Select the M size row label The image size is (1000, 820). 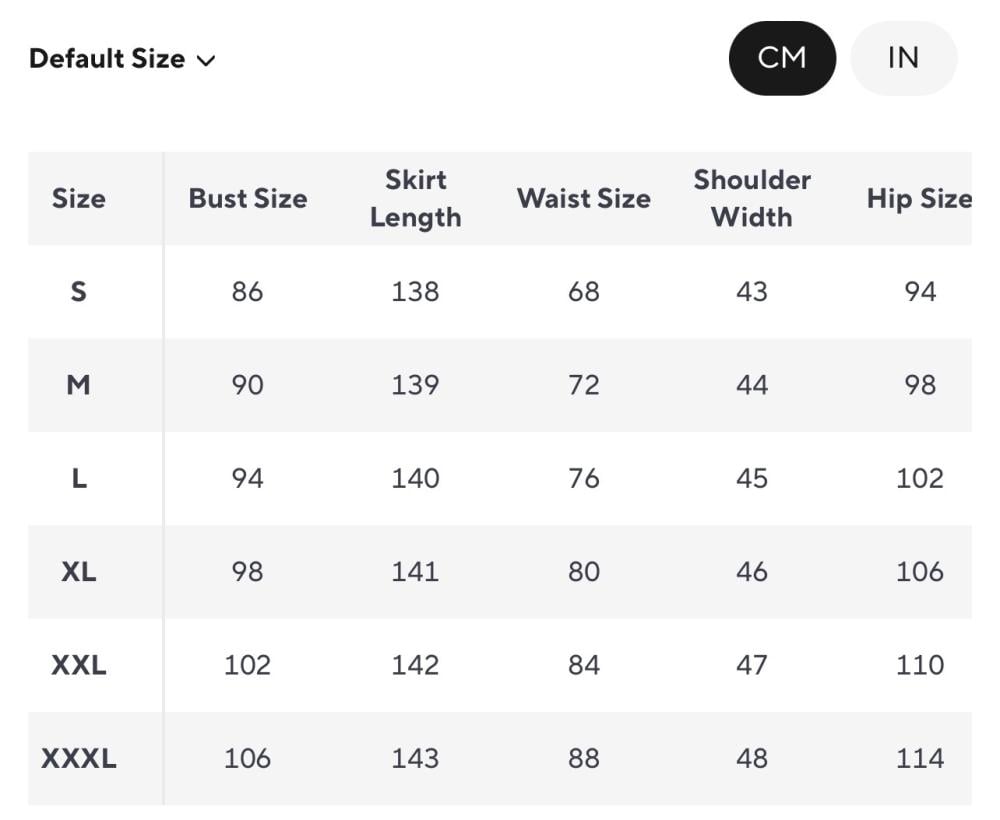[79, 385]
